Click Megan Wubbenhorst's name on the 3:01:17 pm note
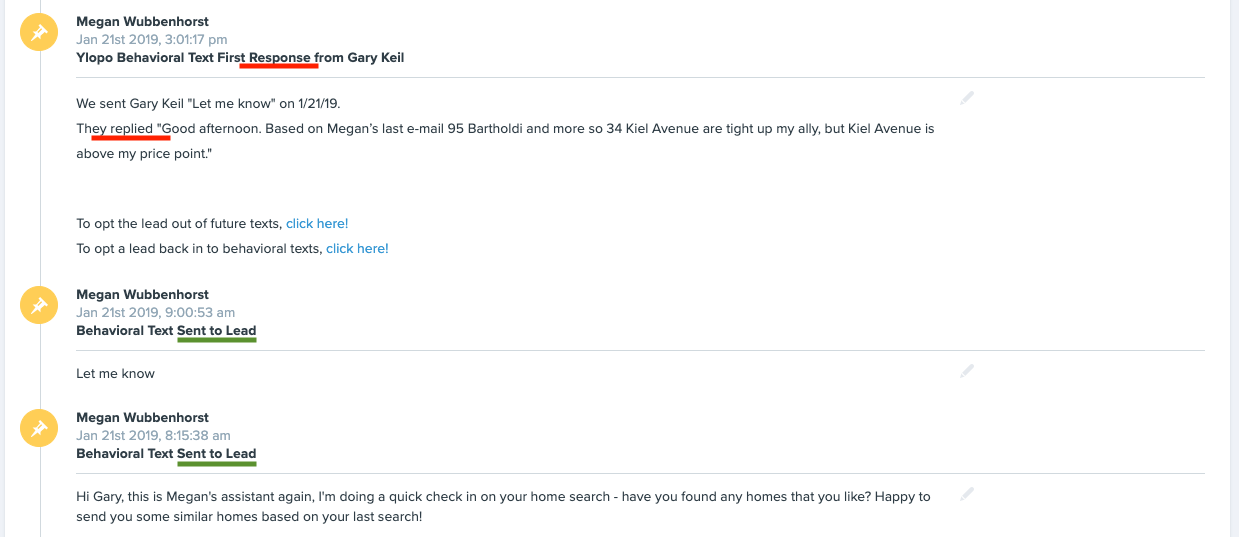This screenshot has width=1239, height=537. 142,22
